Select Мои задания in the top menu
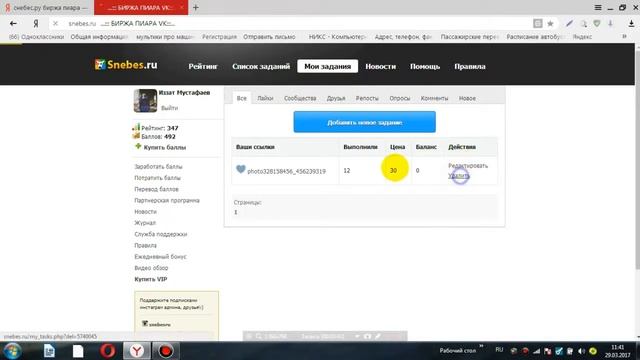The height and width of the screenshot is (360, 640). click(327, 66)
